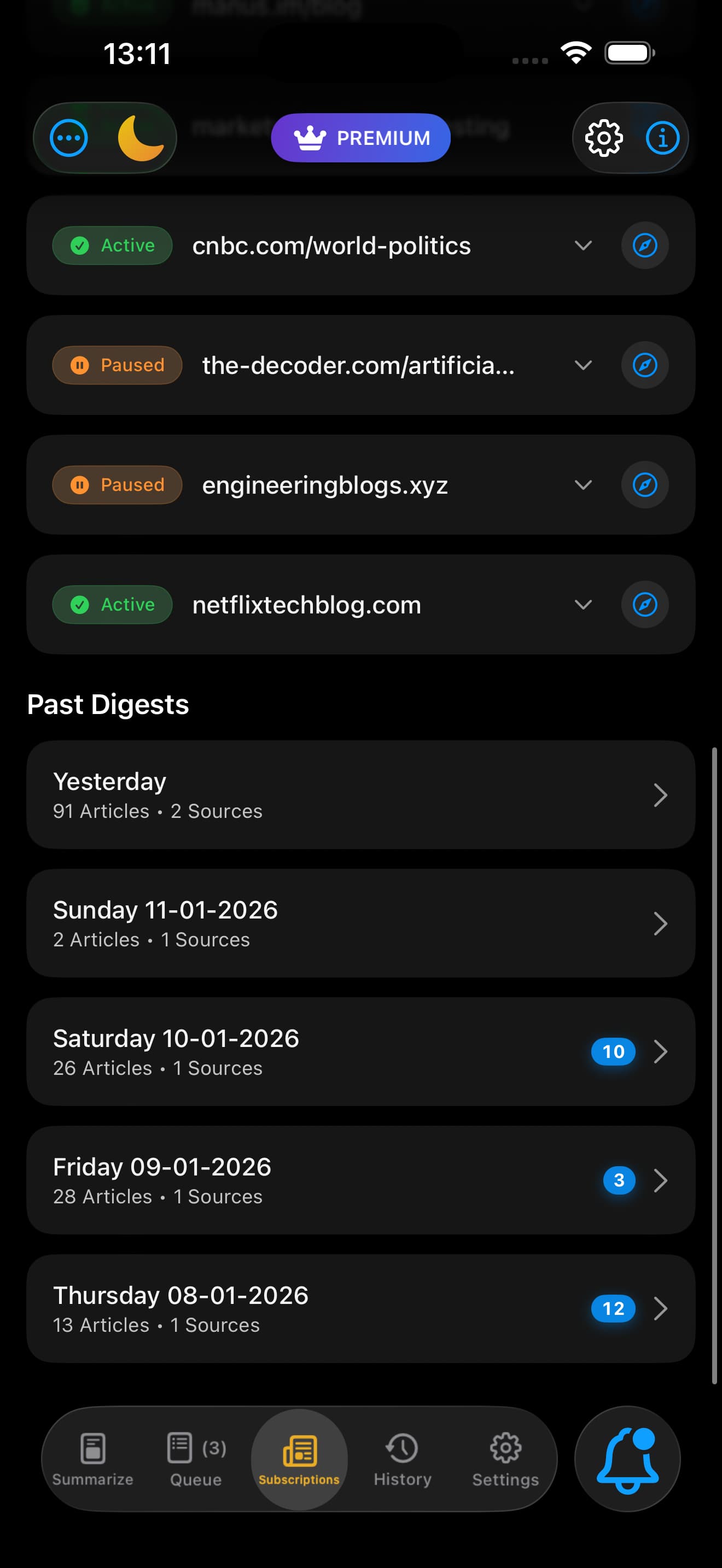This screenshot has width=722, height=1568.
Task: Open cnbc.com/world-politics in browser compass icon
Action: click(645, 245)
